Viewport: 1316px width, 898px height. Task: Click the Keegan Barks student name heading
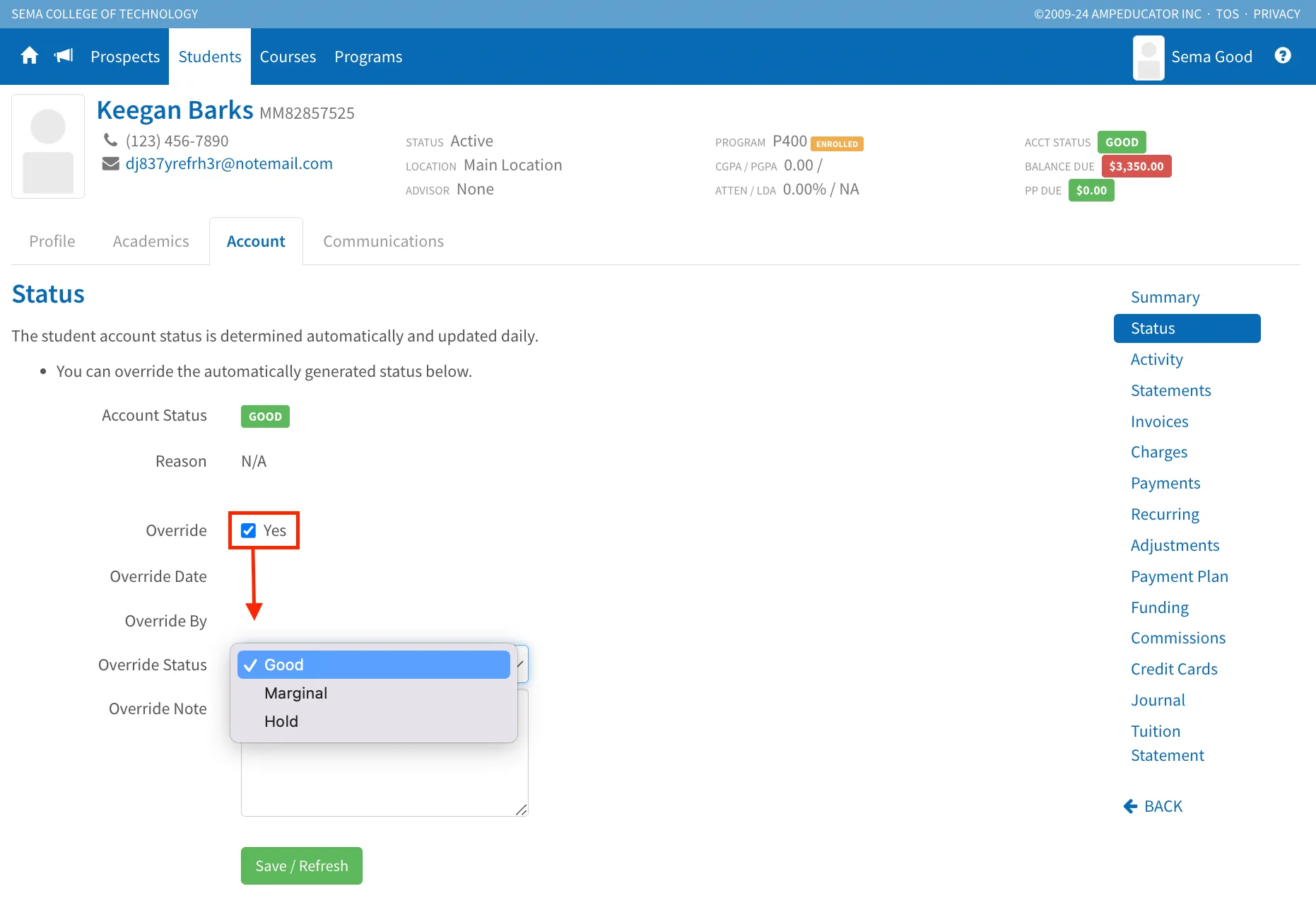click(x=175, y=110)
